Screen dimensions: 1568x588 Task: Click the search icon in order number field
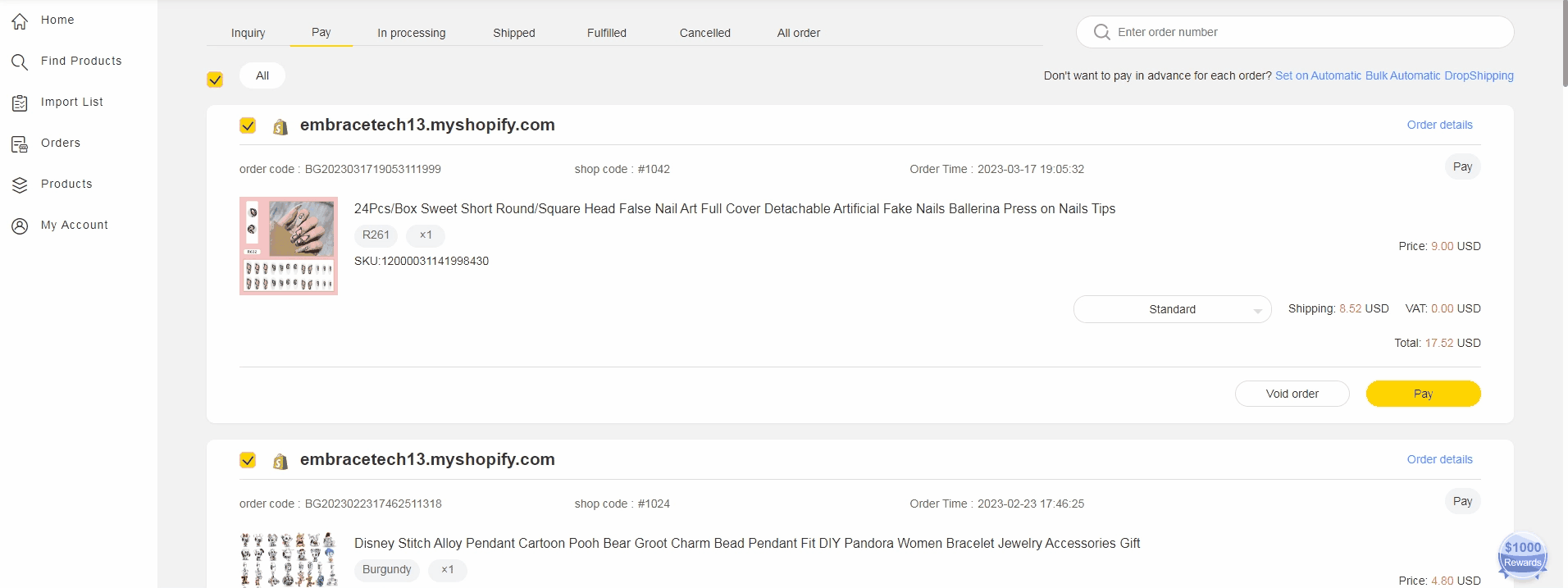click(x=1101, y=32)
